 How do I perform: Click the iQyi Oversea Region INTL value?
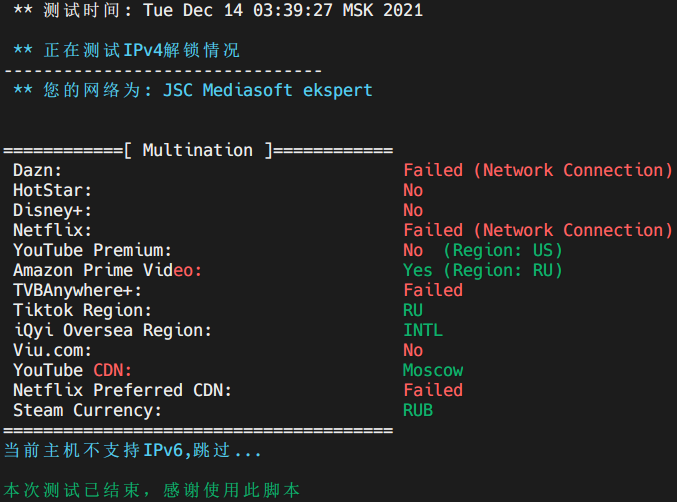point(423,330)
